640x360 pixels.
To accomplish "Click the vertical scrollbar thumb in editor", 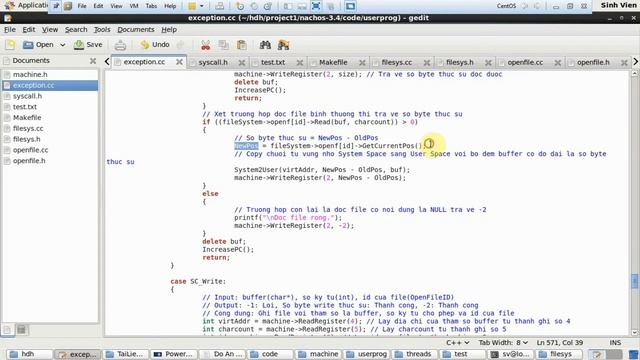I will click(634, 281).
